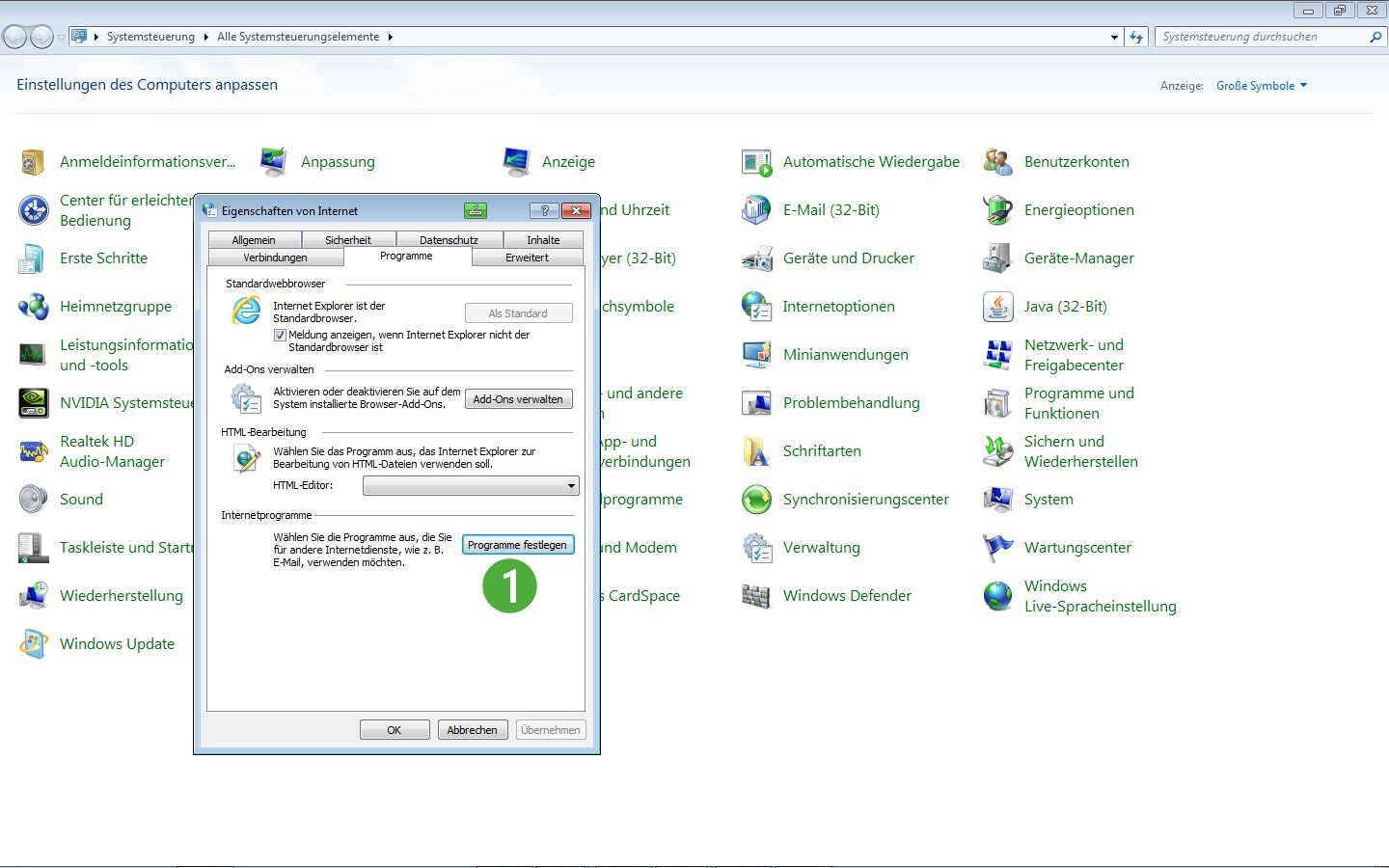This screenshot has height=868, width=1389.
Task: Click the Programme festlegen button
Action: coord(518,545)
